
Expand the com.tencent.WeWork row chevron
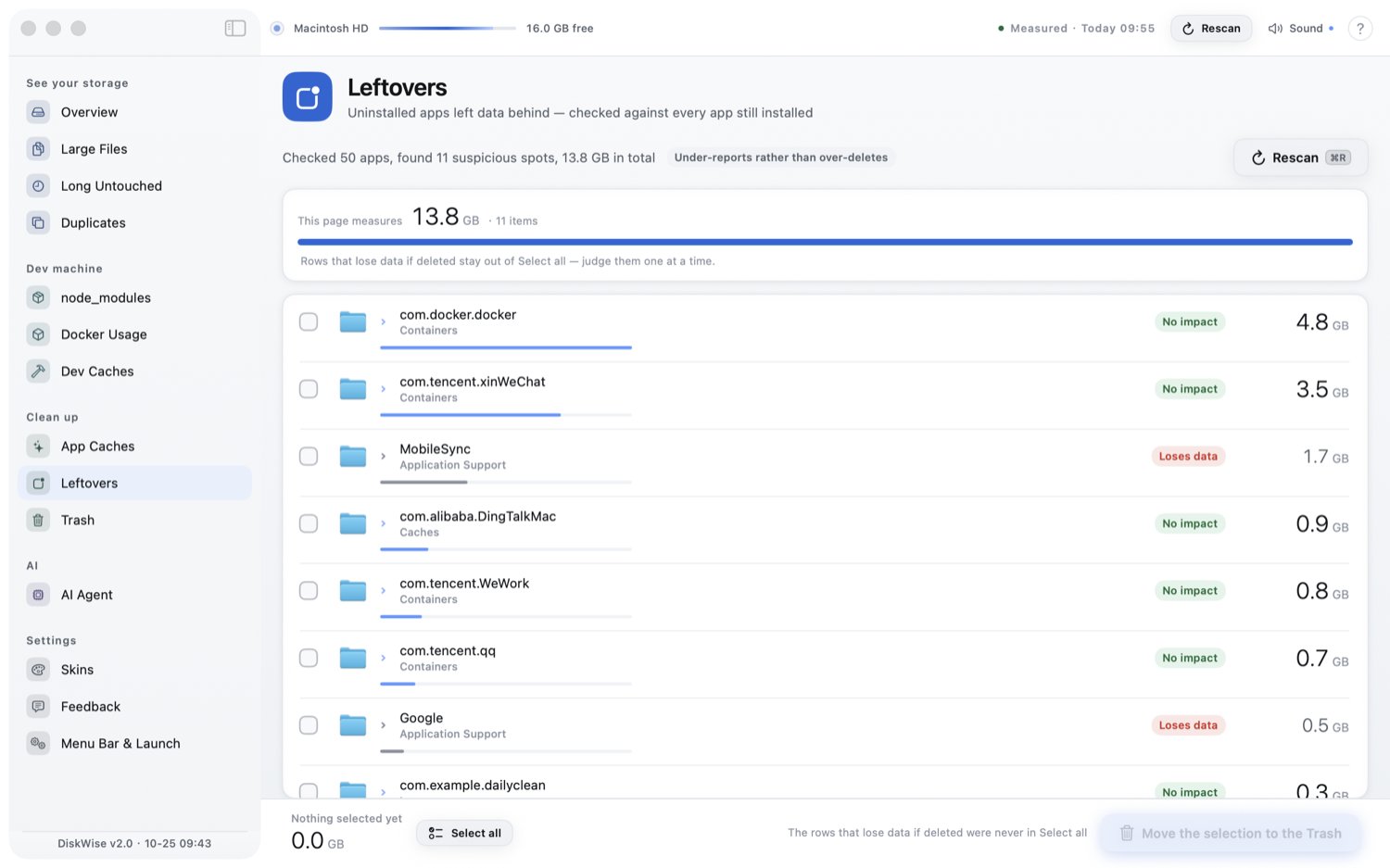click(x=383, y=591)
